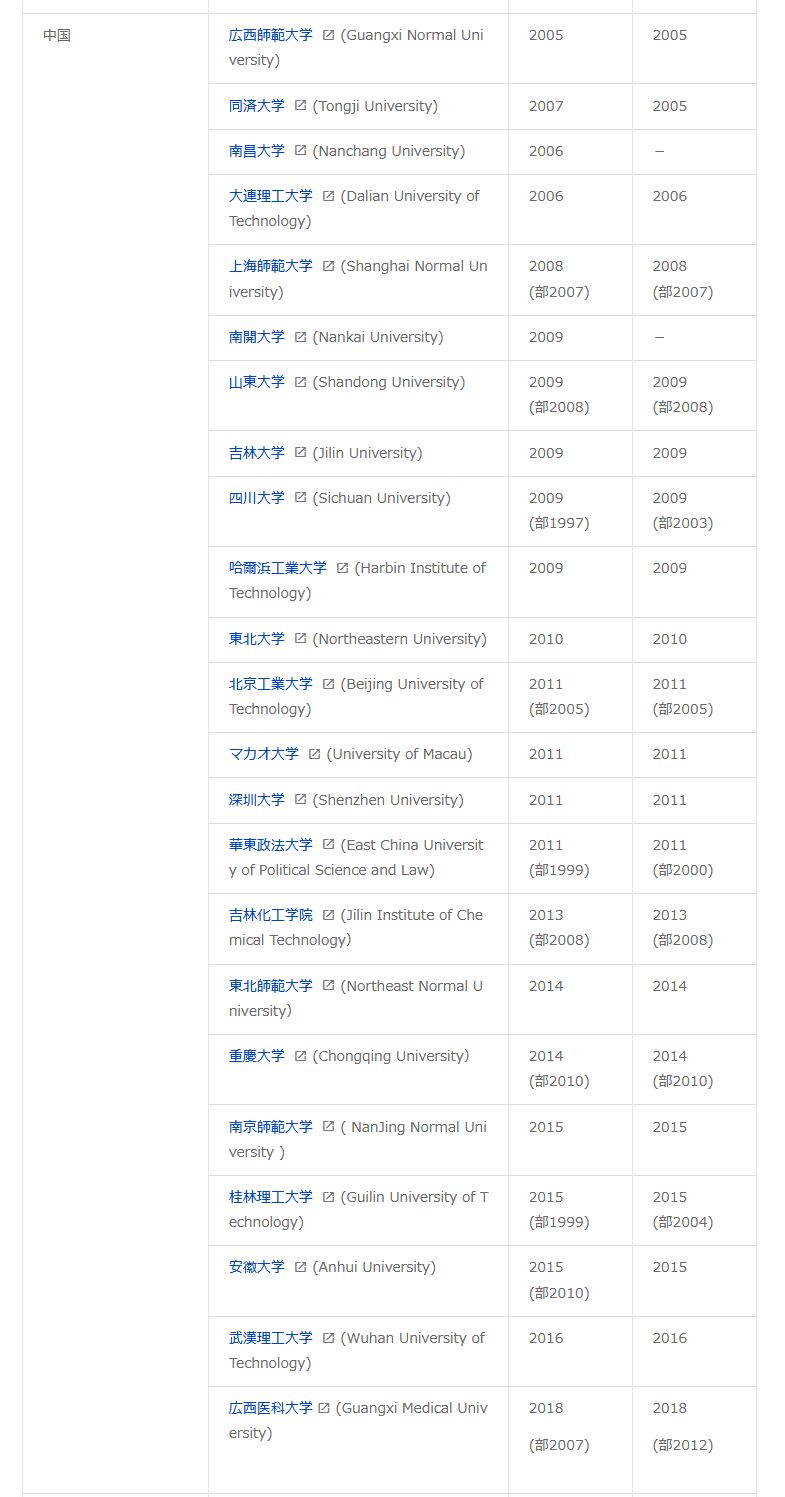Click the external-link icon next to 南昌大学
Image resolution: width=785 pixels, height=1497 pixels.
[300, 151]
